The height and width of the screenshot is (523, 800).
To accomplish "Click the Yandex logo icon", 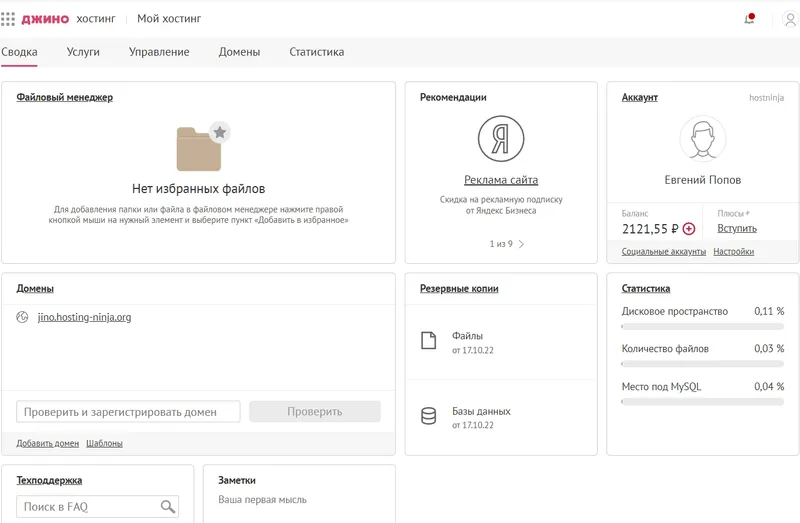I will point(501,139).
